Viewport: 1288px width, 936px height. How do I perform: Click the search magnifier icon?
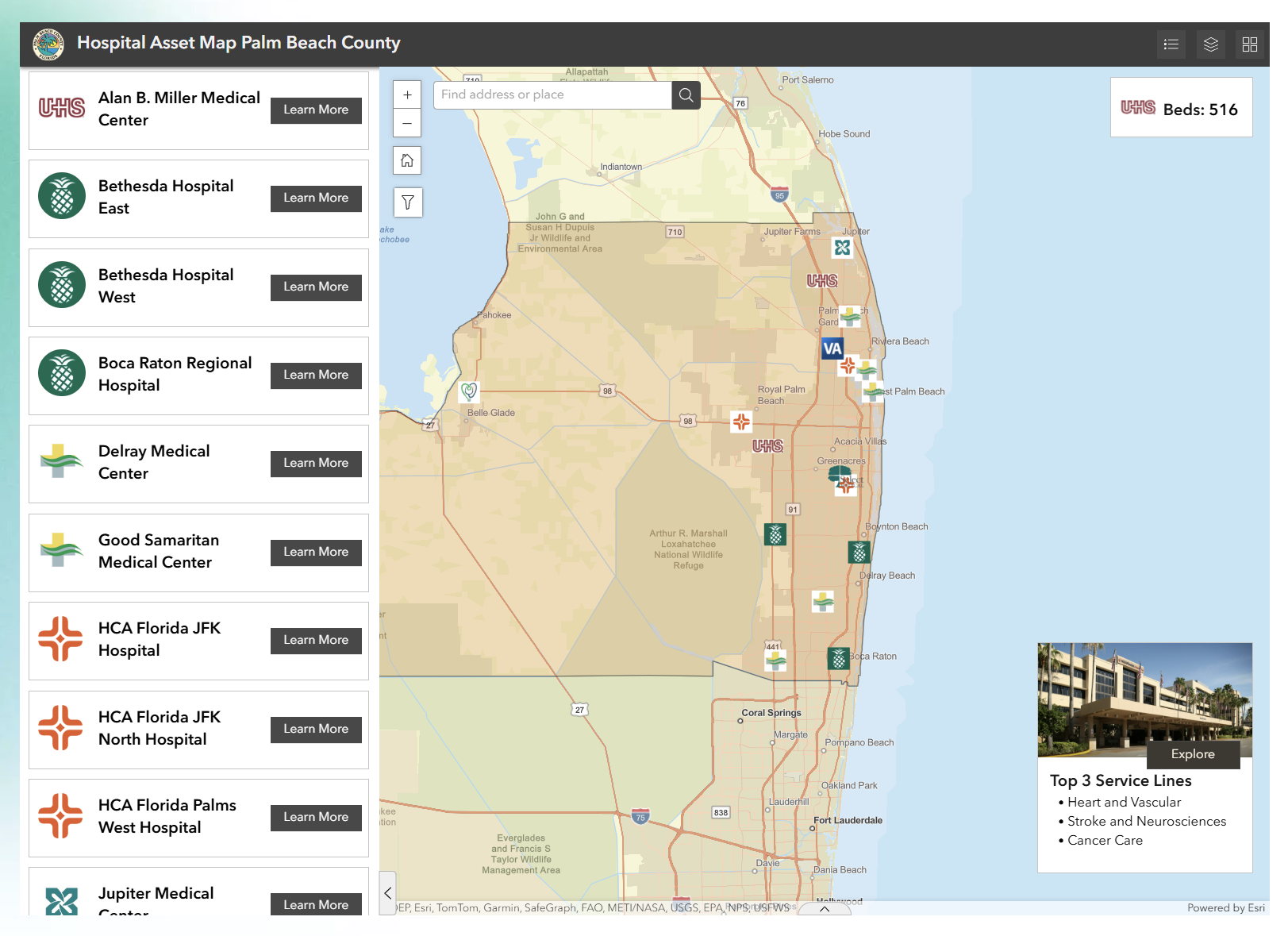tap(686, 94)
